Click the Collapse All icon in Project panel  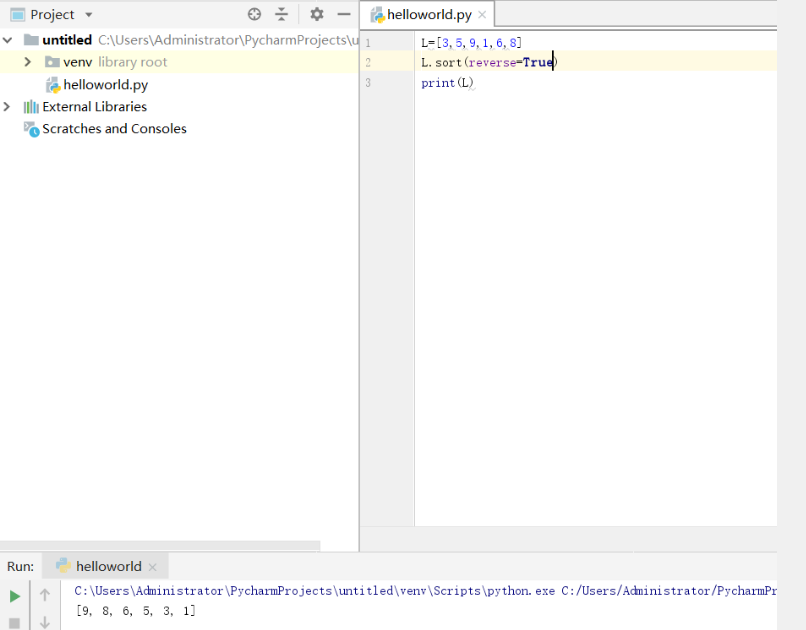281,14
